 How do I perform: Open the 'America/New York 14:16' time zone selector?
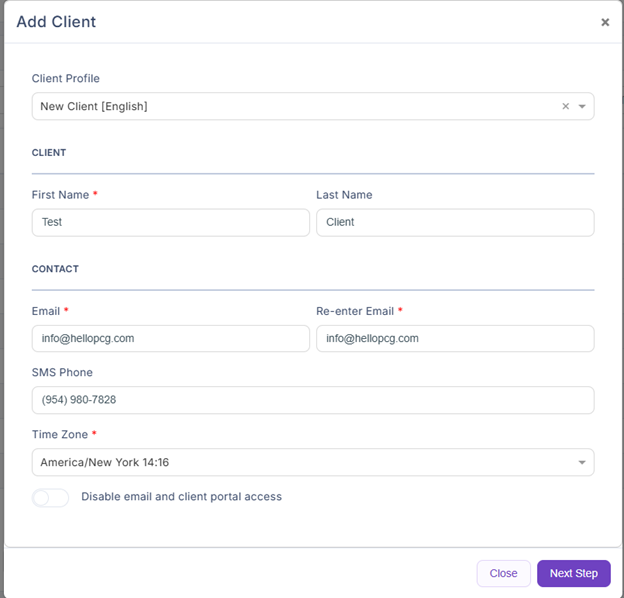[300, 462]
